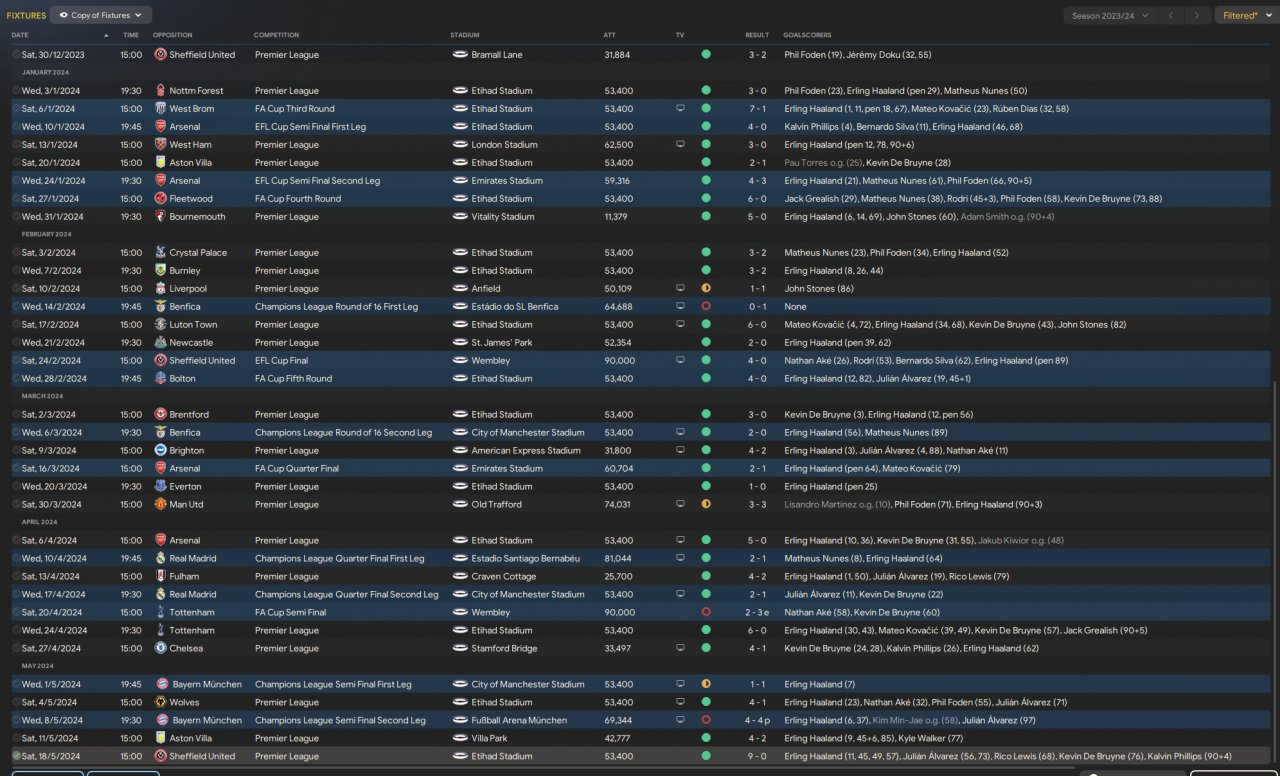Screen dimensions: 1280x776
Task: Tick the selection circle for Sat, 30/12/2023
Action: point(16,55)
